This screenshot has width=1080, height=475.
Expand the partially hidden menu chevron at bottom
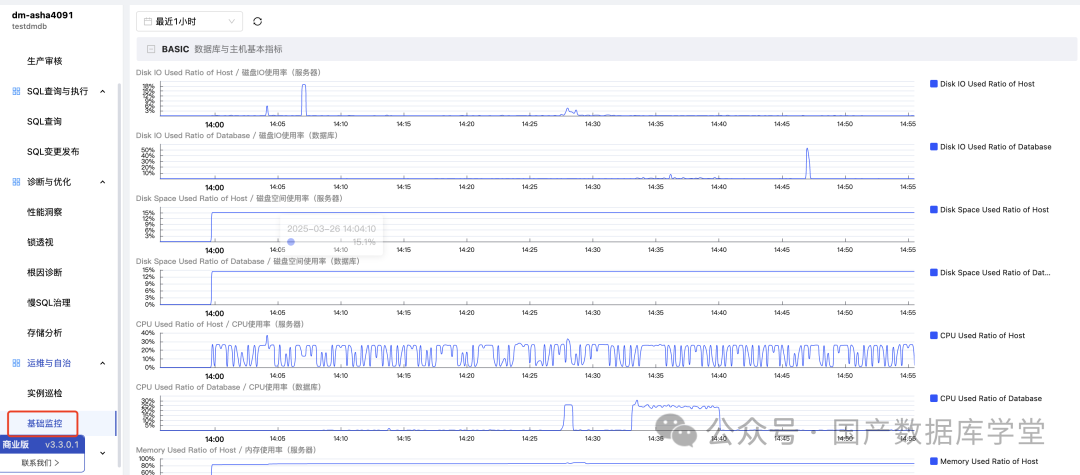103,453
